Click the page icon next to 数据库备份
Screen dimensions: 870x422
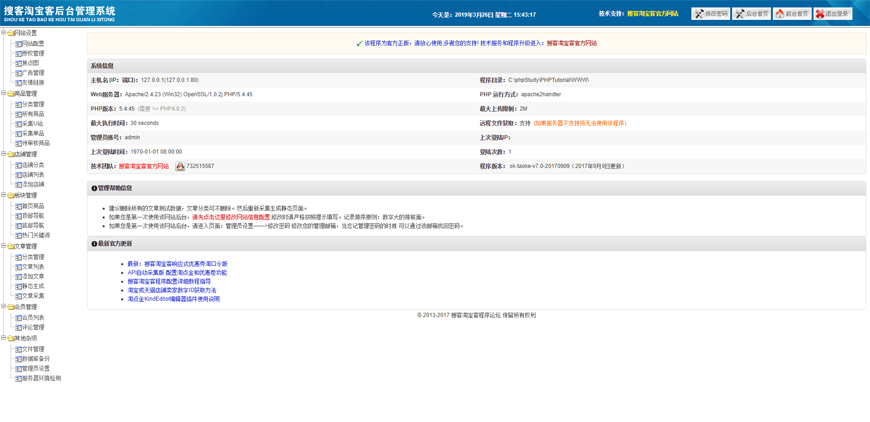coord(18,359)
